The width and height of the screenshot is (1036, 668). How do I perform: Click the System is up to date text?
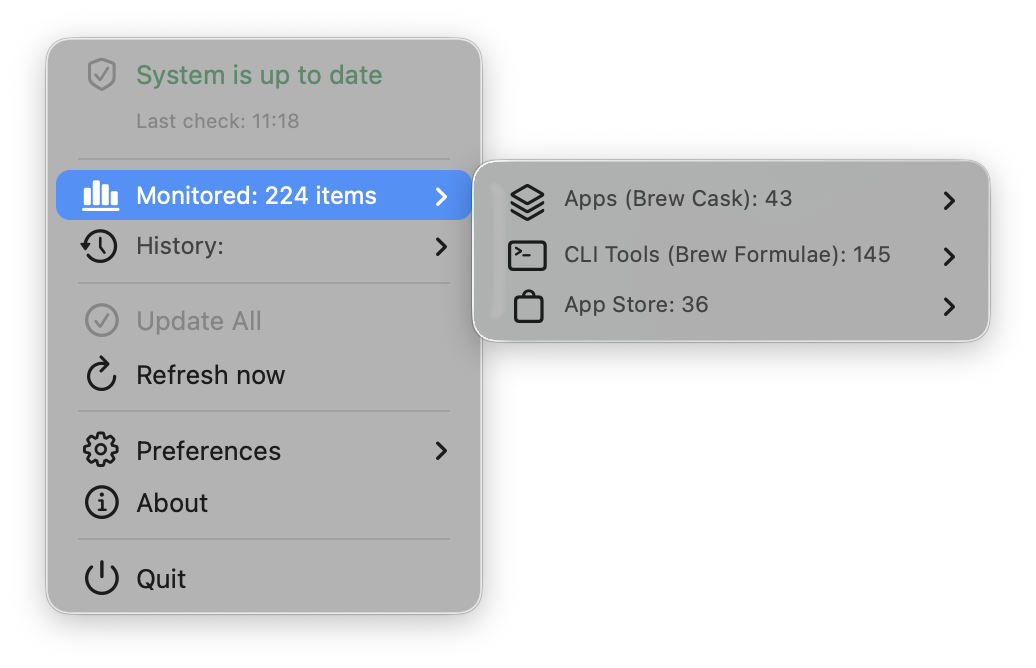click(259, 75)
